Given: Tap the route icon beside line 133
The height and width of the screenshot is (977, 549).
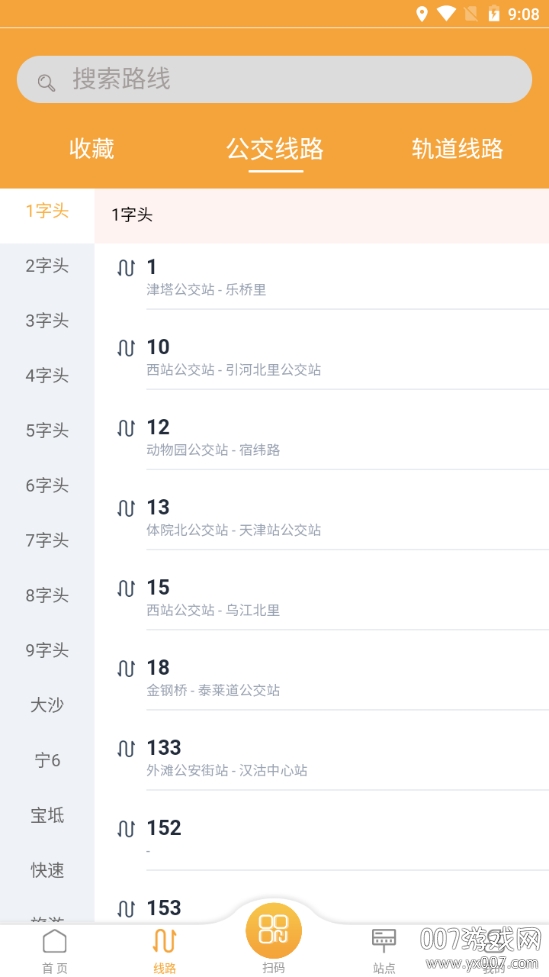Looking at the screenshot, I should point(126,748).
